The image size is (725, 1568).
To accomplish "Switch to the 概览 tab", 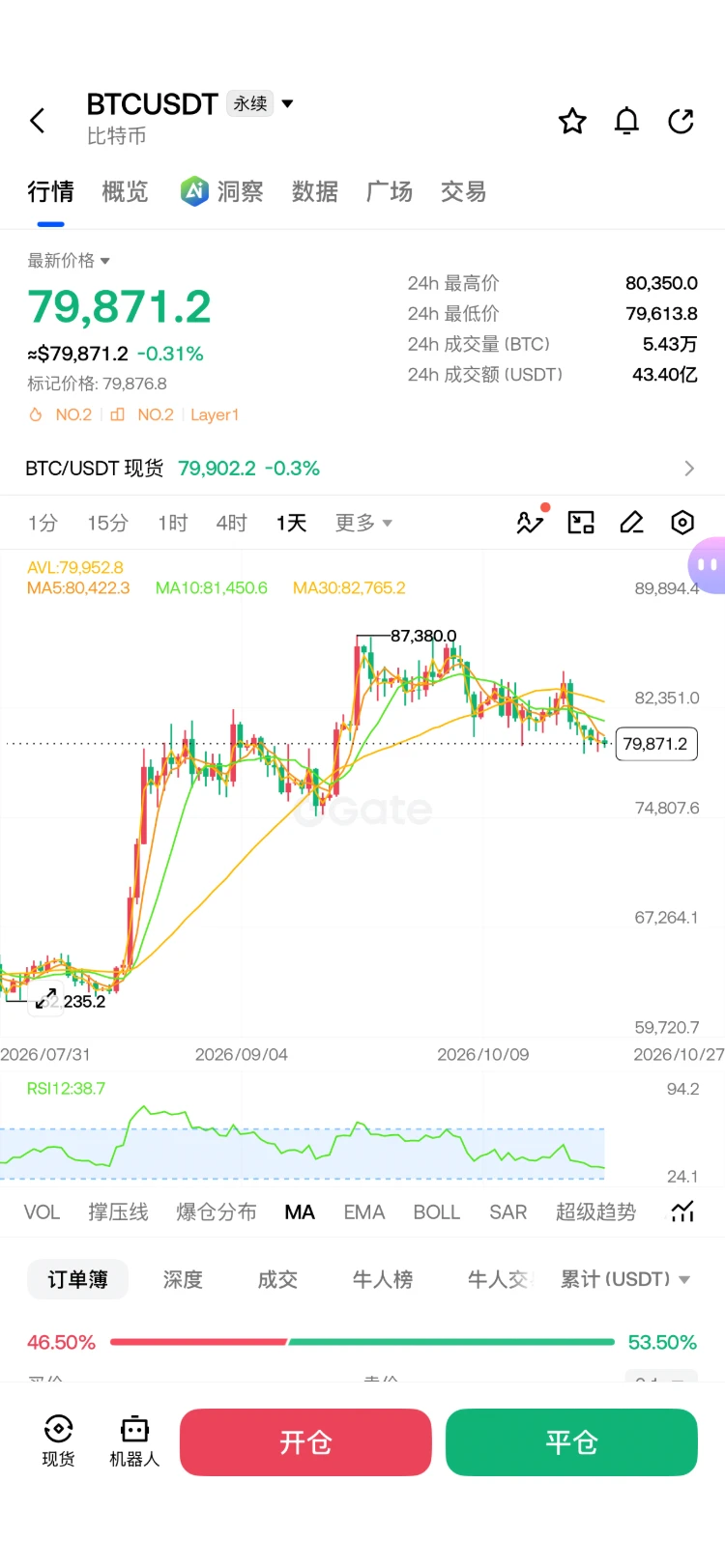I will coord(125,191).
